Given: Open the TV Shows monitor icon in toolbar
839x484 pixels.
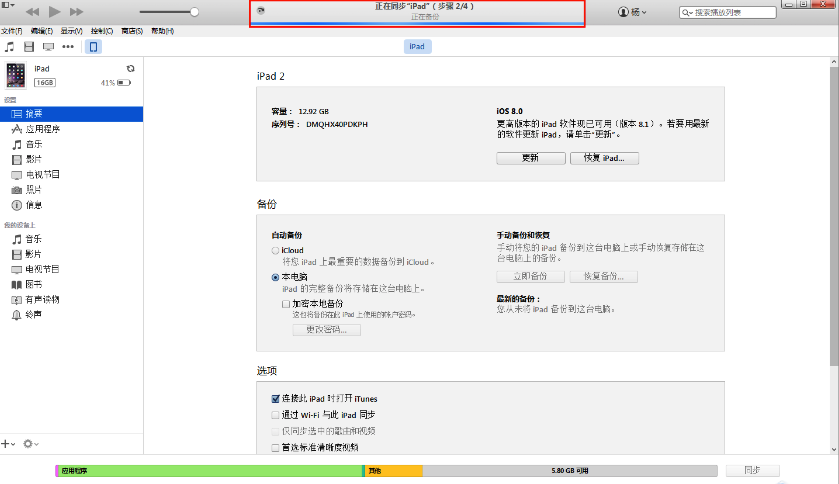Looking at the screenshot, I should (x=48, y=47).
